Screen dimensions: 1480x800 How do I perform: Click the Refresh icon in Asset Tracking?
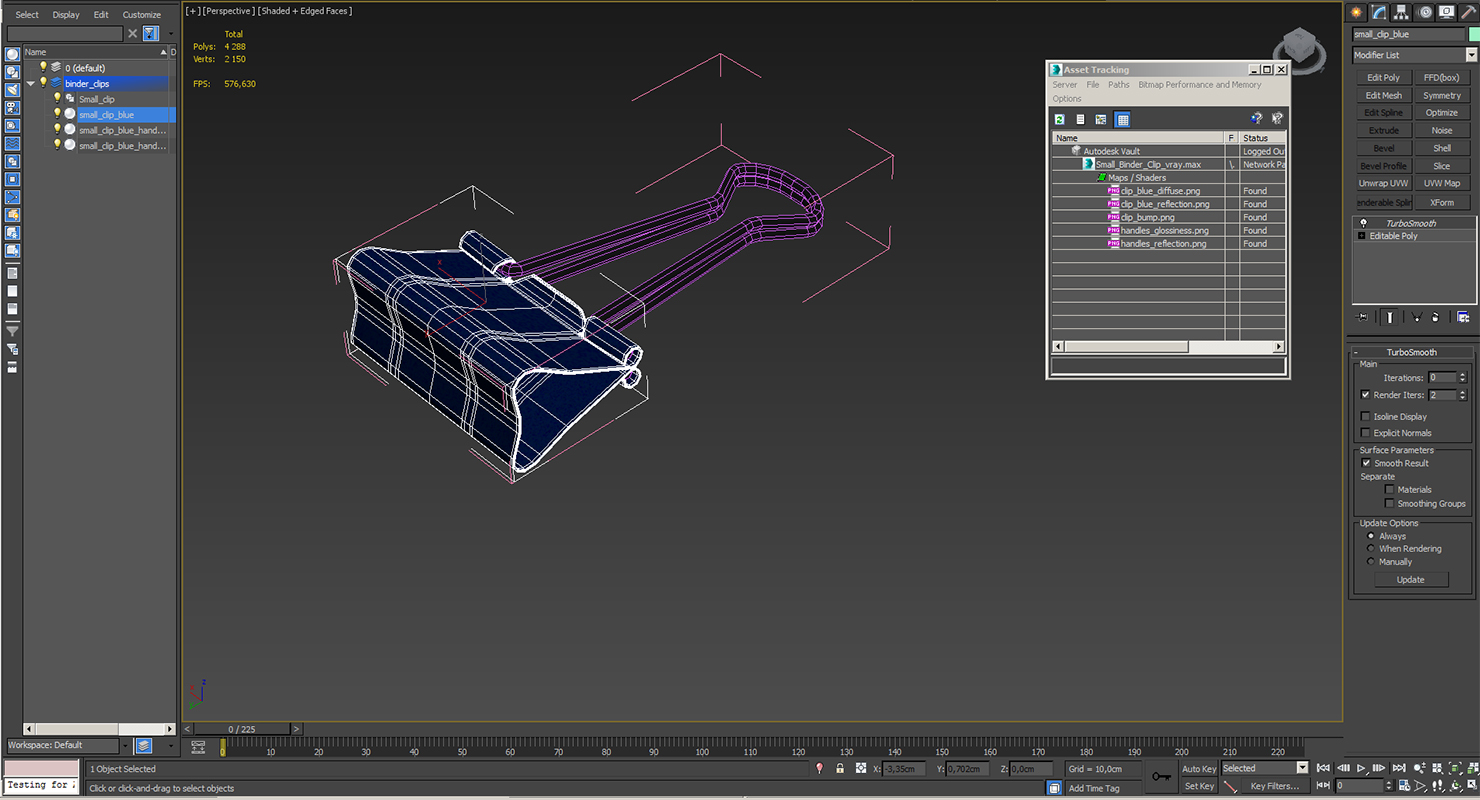tap(1060, 119)
